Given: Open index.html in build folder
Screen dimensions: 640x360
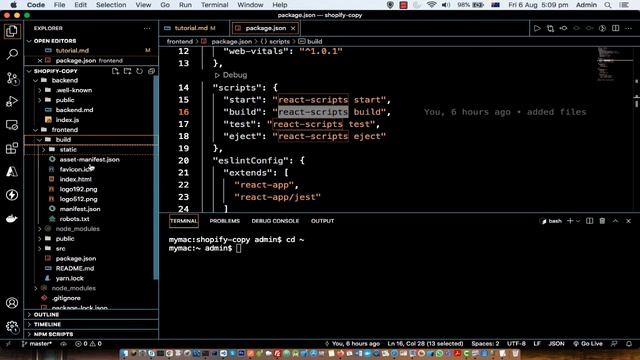Looking at the screenshot, I should click(76, 179).
